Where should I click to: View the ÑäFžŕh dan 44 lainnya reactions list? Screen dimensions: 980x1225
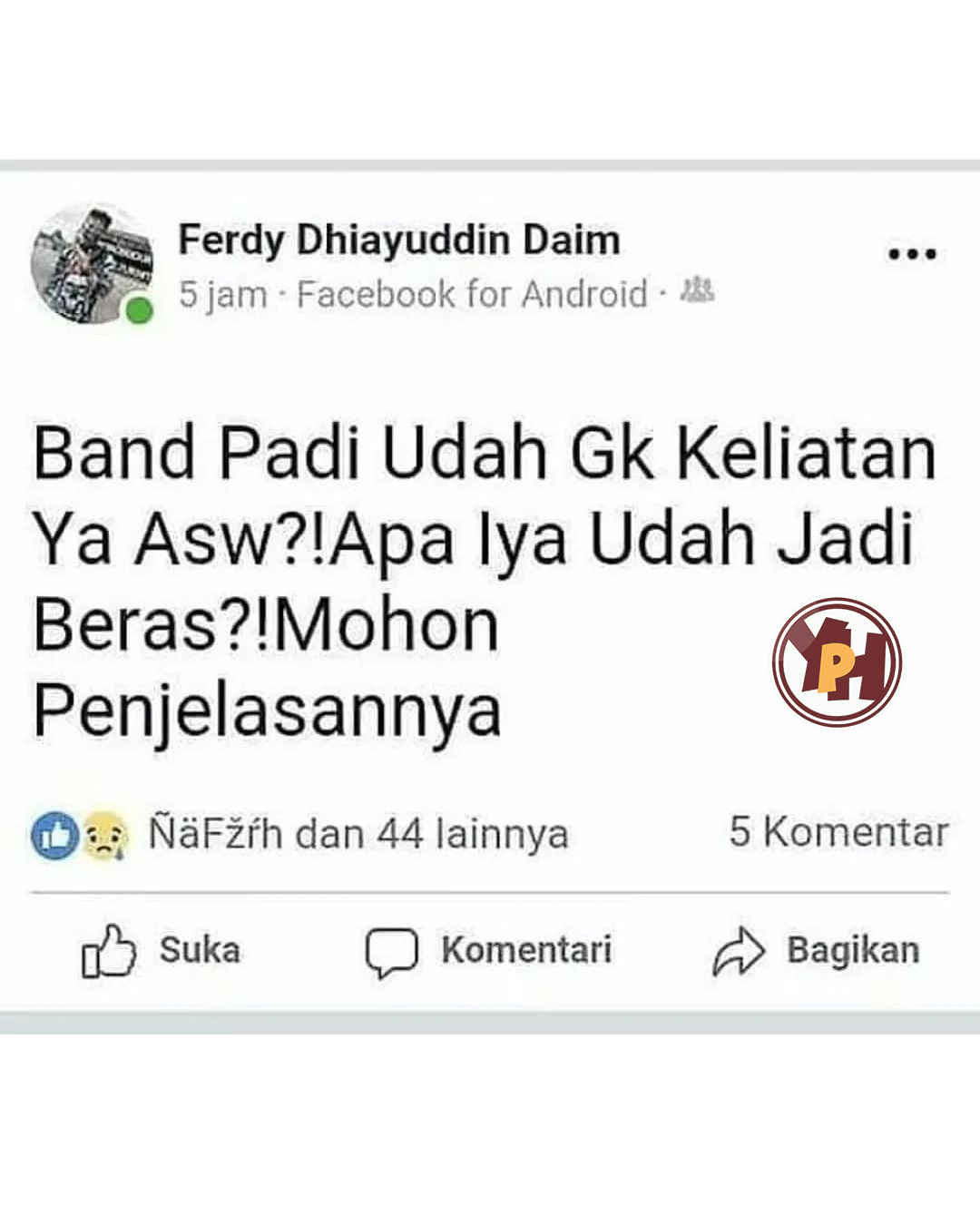pyautogui.click(x=358, y=834)
